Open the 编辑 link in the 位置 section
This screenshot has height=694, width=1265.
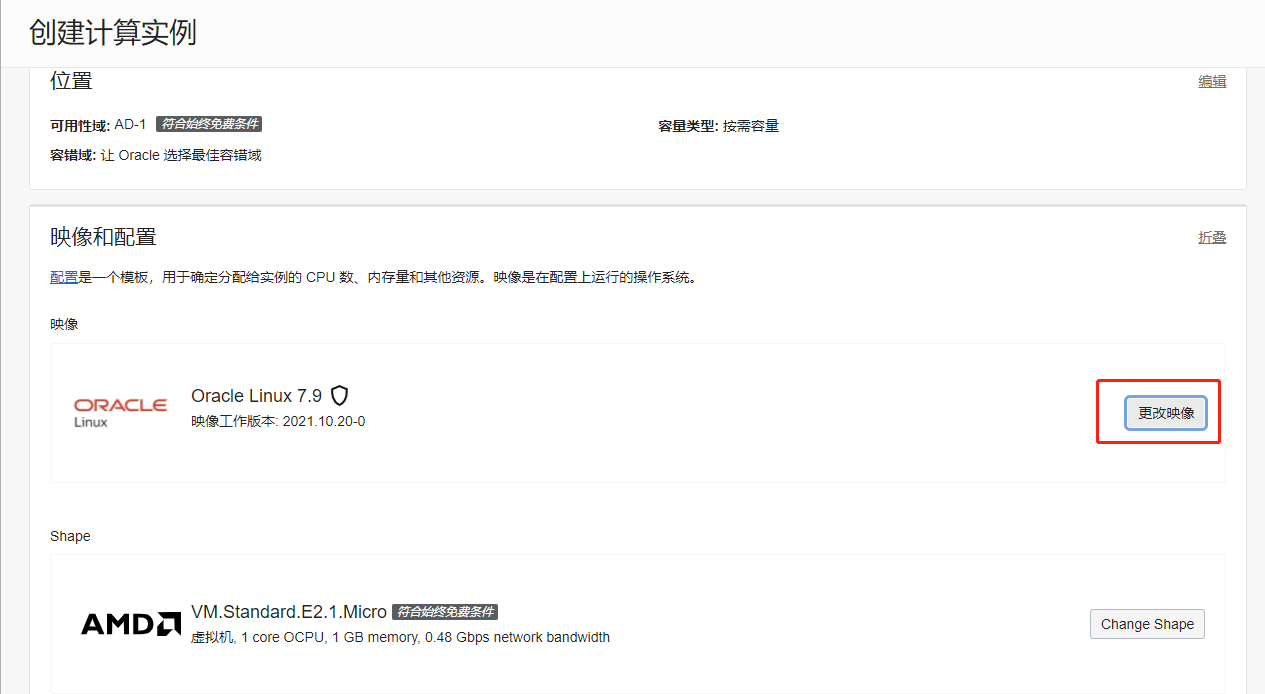click(1212, 81)
